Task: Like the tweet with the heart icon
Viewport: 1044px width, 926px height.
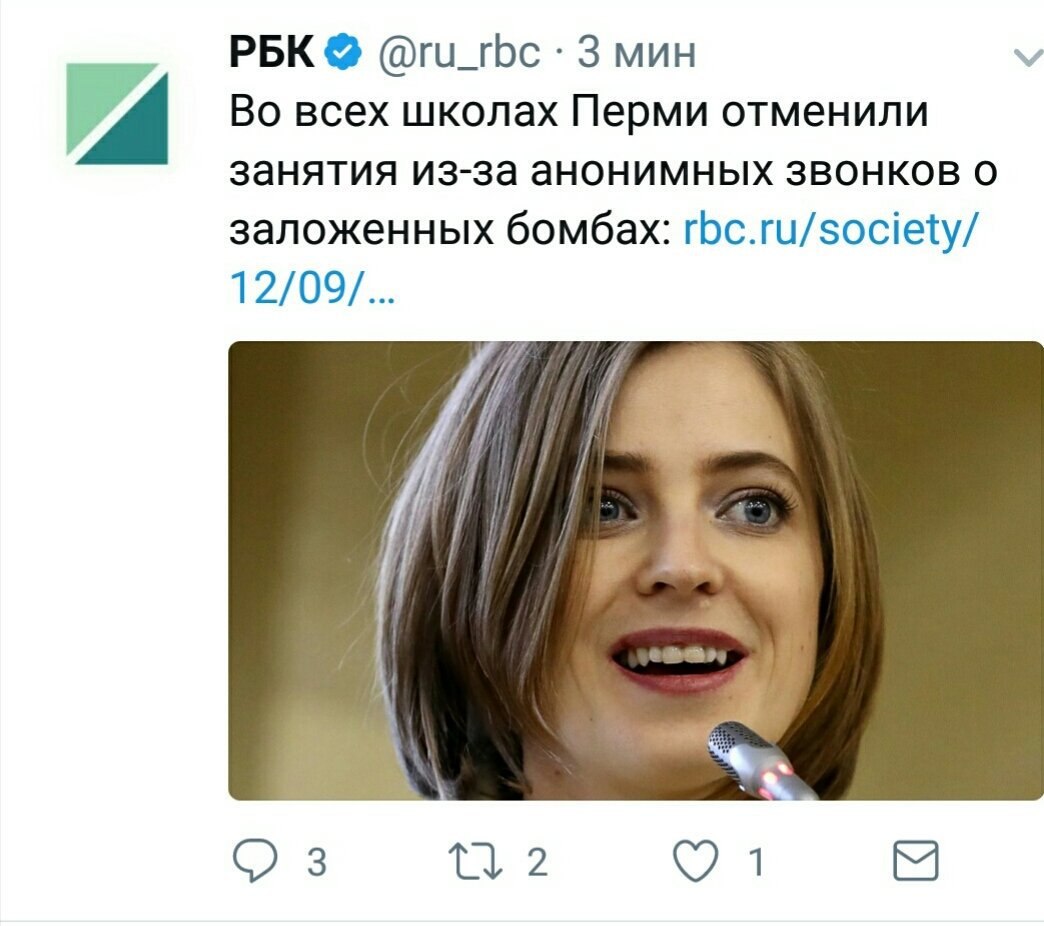Action: [x=696, y=861]
